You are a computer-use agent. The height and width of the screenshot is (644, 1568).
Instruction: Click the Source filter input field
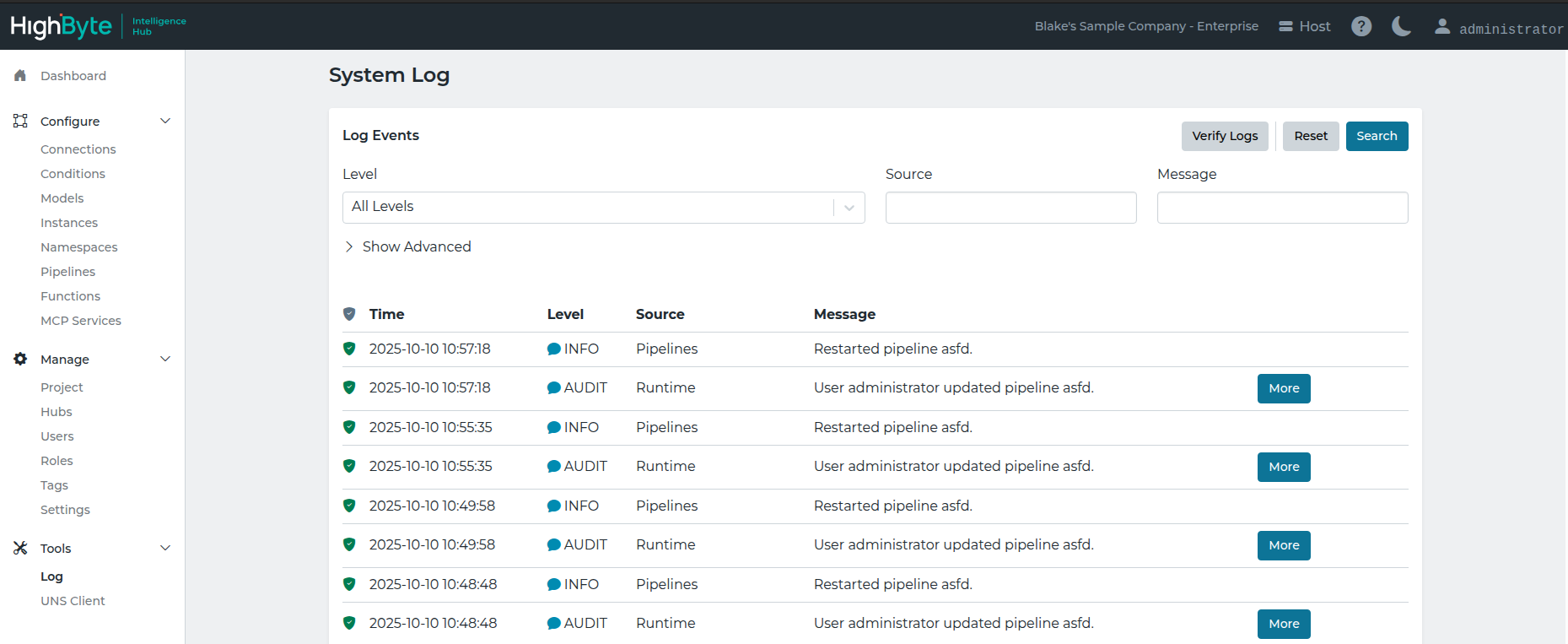(1011, 208)
